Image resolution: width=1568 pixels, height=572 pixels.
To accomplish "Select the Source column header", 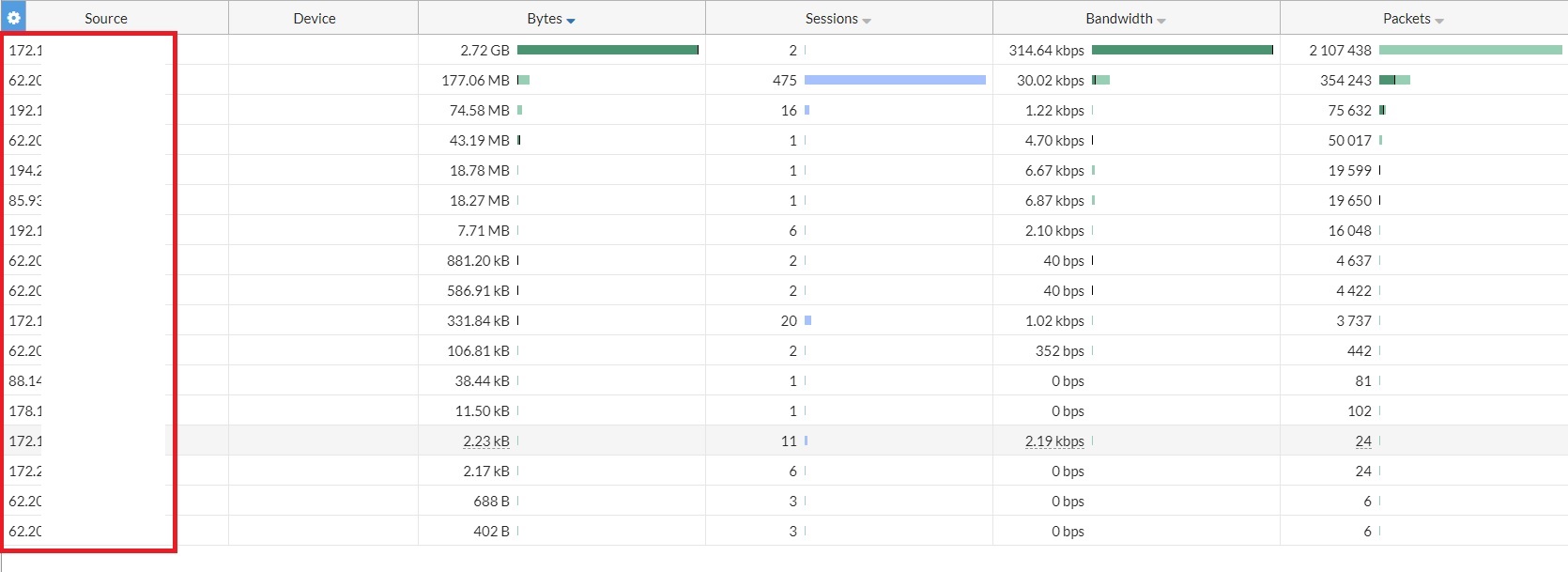I will [105, 18].
